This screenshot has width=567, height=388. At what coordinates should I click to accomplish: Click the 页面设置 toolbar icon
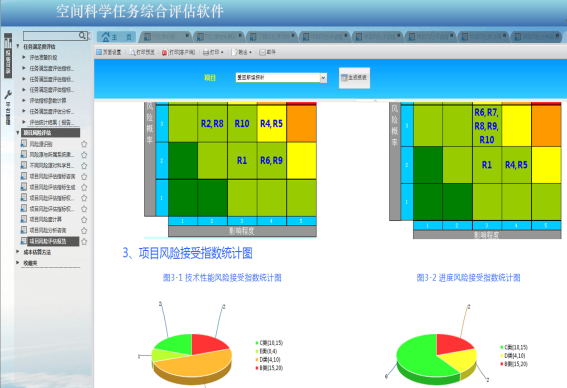coord(99,52)
